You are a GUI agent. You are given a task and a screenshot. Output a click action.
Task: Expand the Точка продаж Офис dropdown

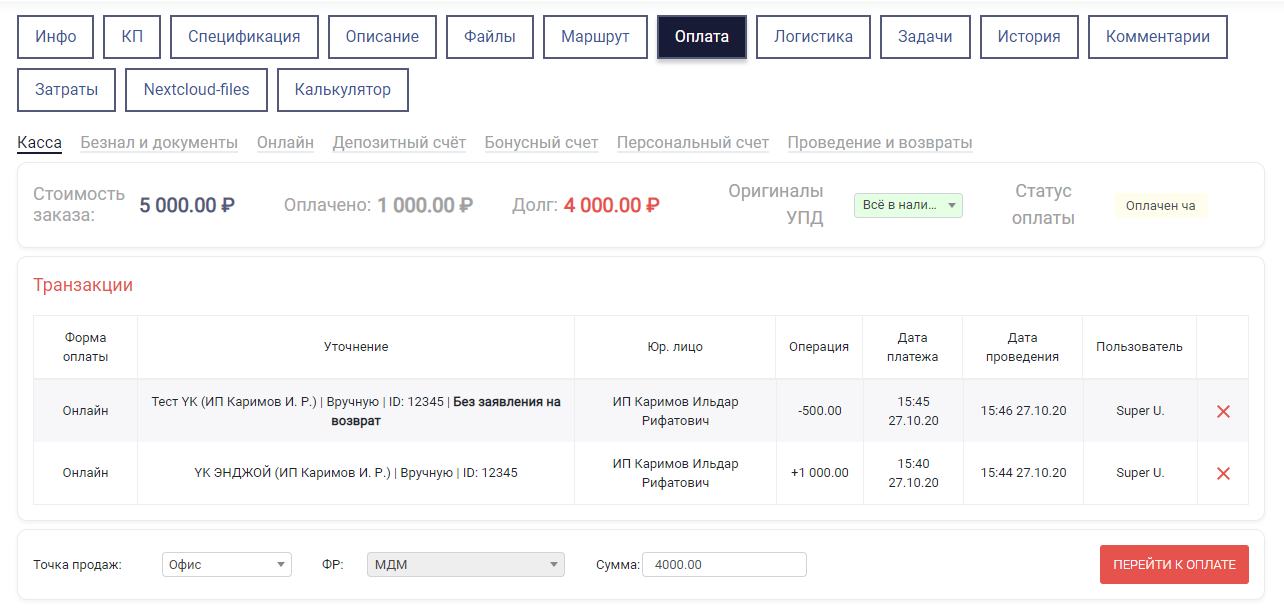click(227, 565)
